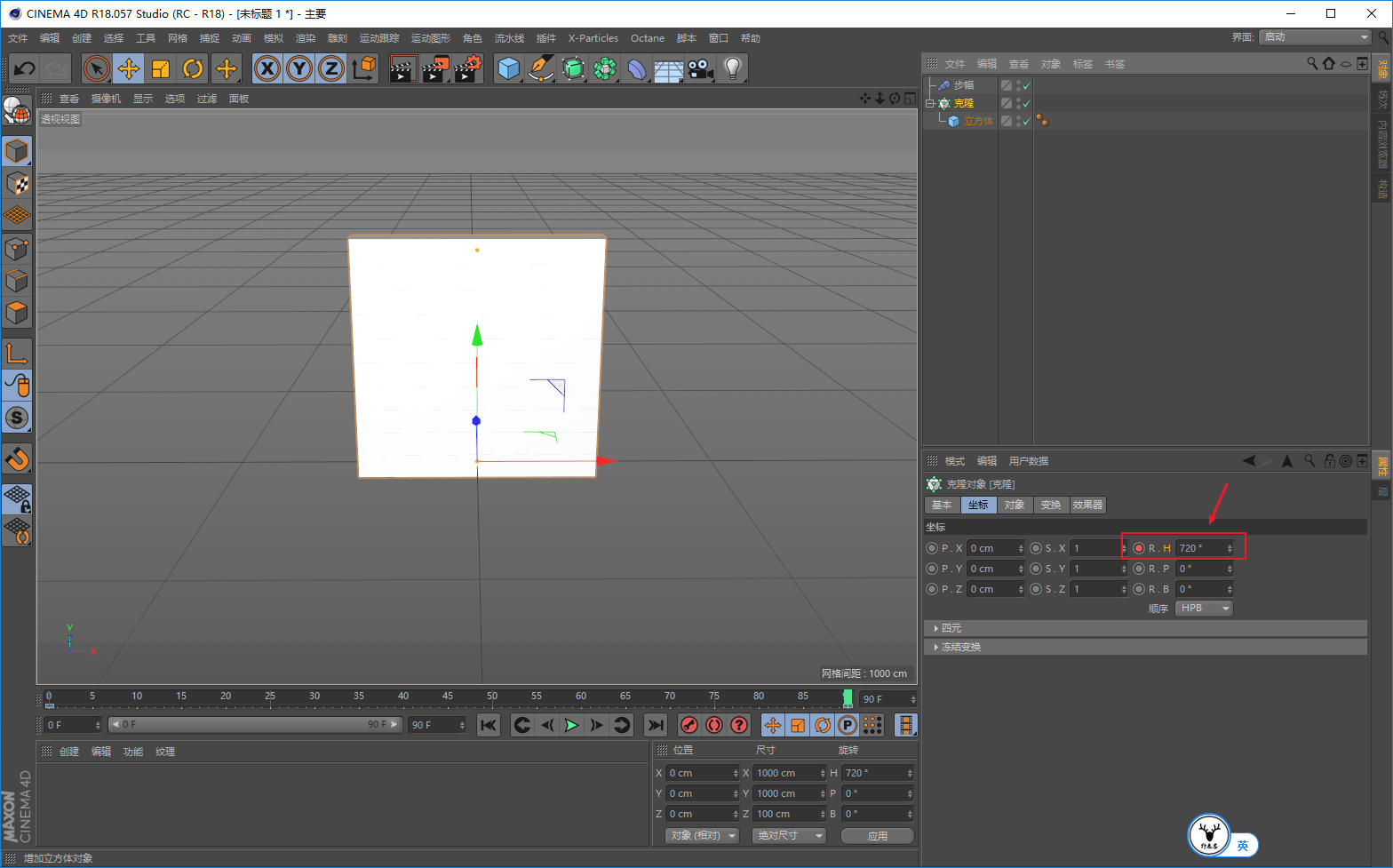1393x868 pixels.
Task: Toggle autokeying button
Action: (713, 725)
